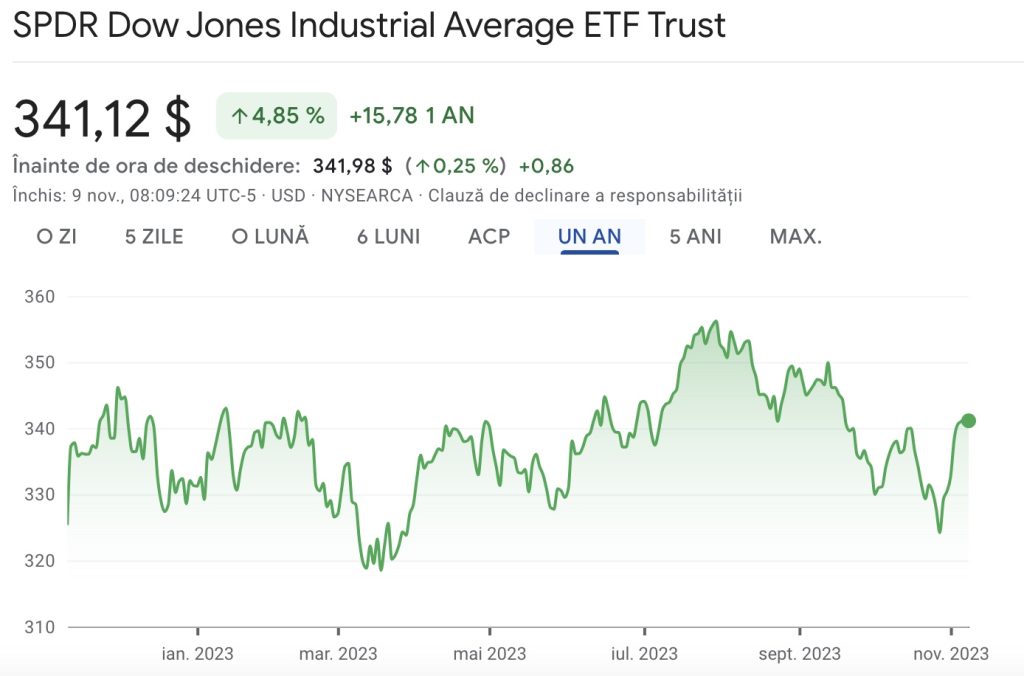This screenshot has height=676, width=1024.
Task: Click the 341,12 $ price value
Action: (x=100, y=118)
